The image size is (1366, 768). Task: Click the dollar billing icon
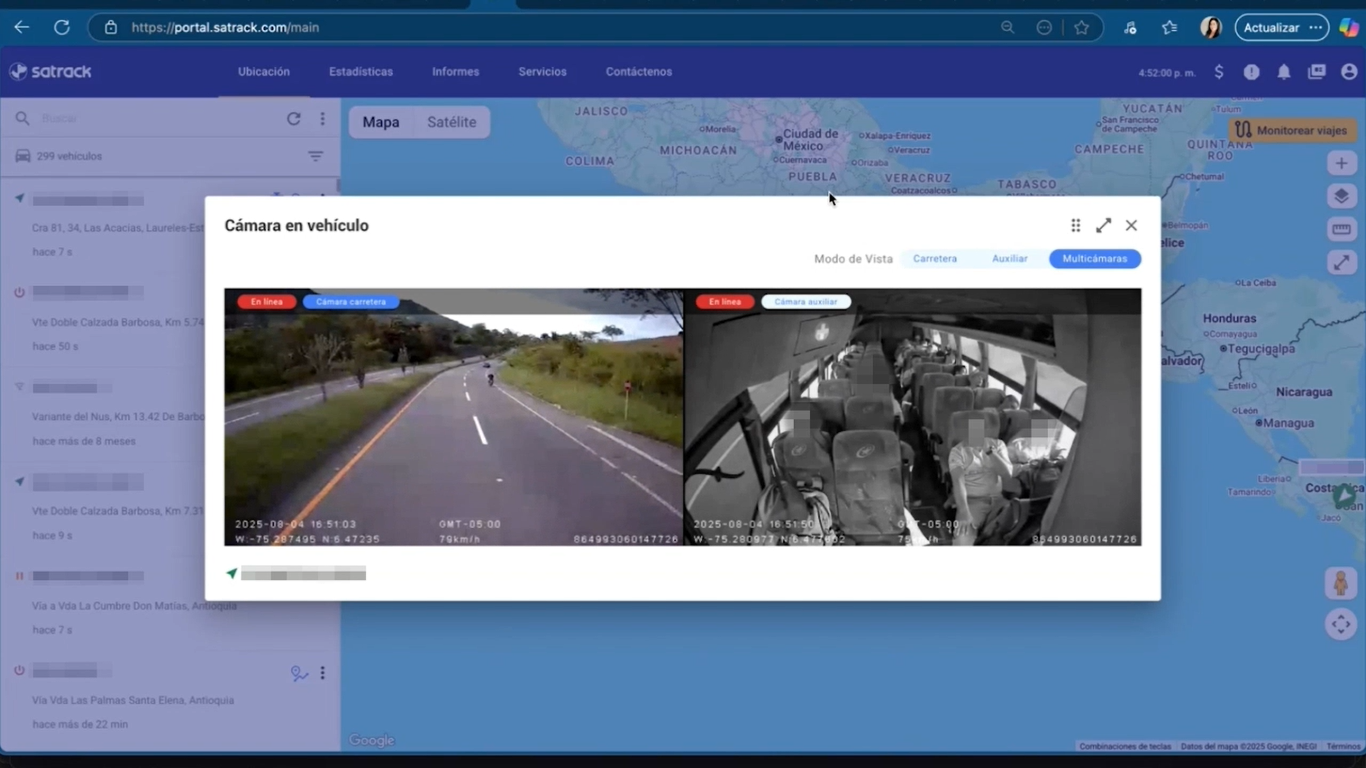1218,72
